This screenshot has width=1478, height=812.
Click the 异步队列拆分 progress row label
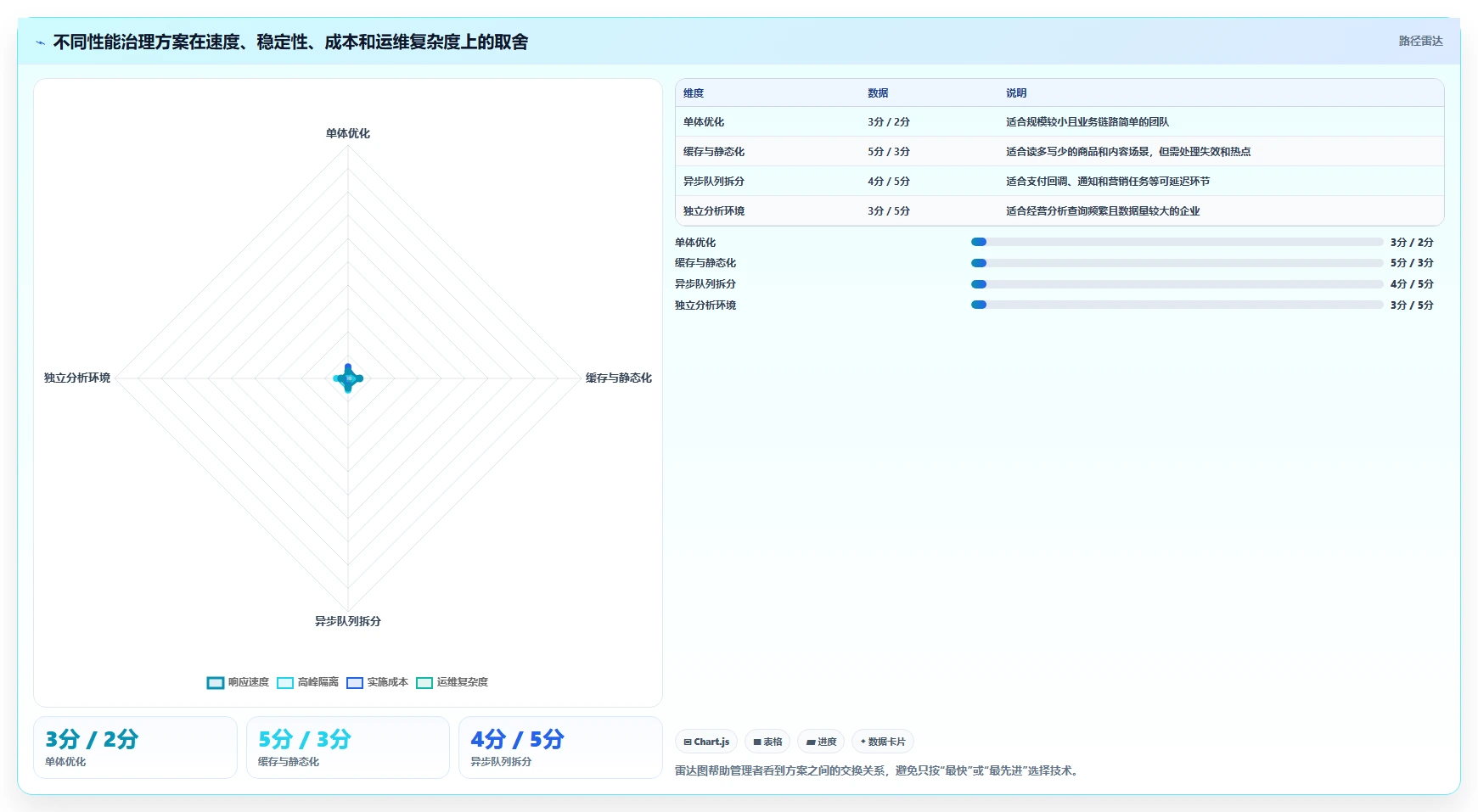[x=705, y=284]
